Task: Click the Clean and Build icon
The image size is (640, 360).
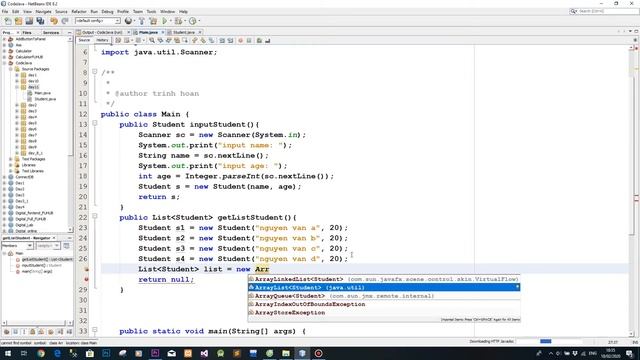Action: pyautogui.click(x=153, y=21)
